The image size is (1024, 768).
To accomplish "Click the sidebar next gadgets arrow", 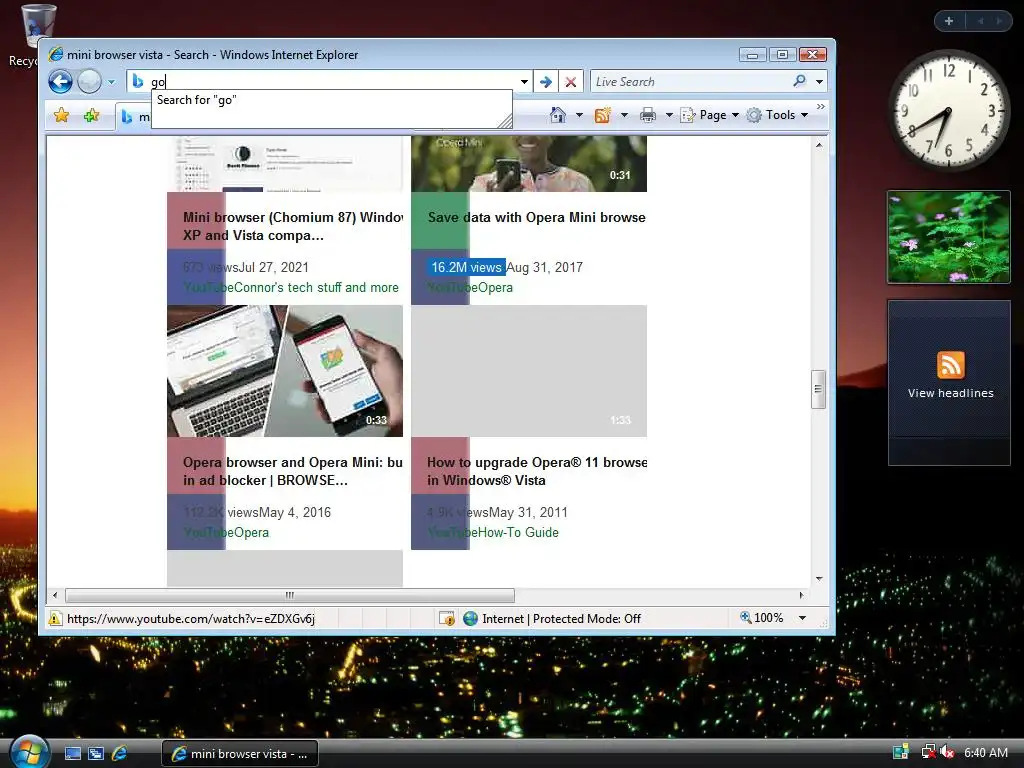I will 999,21.
